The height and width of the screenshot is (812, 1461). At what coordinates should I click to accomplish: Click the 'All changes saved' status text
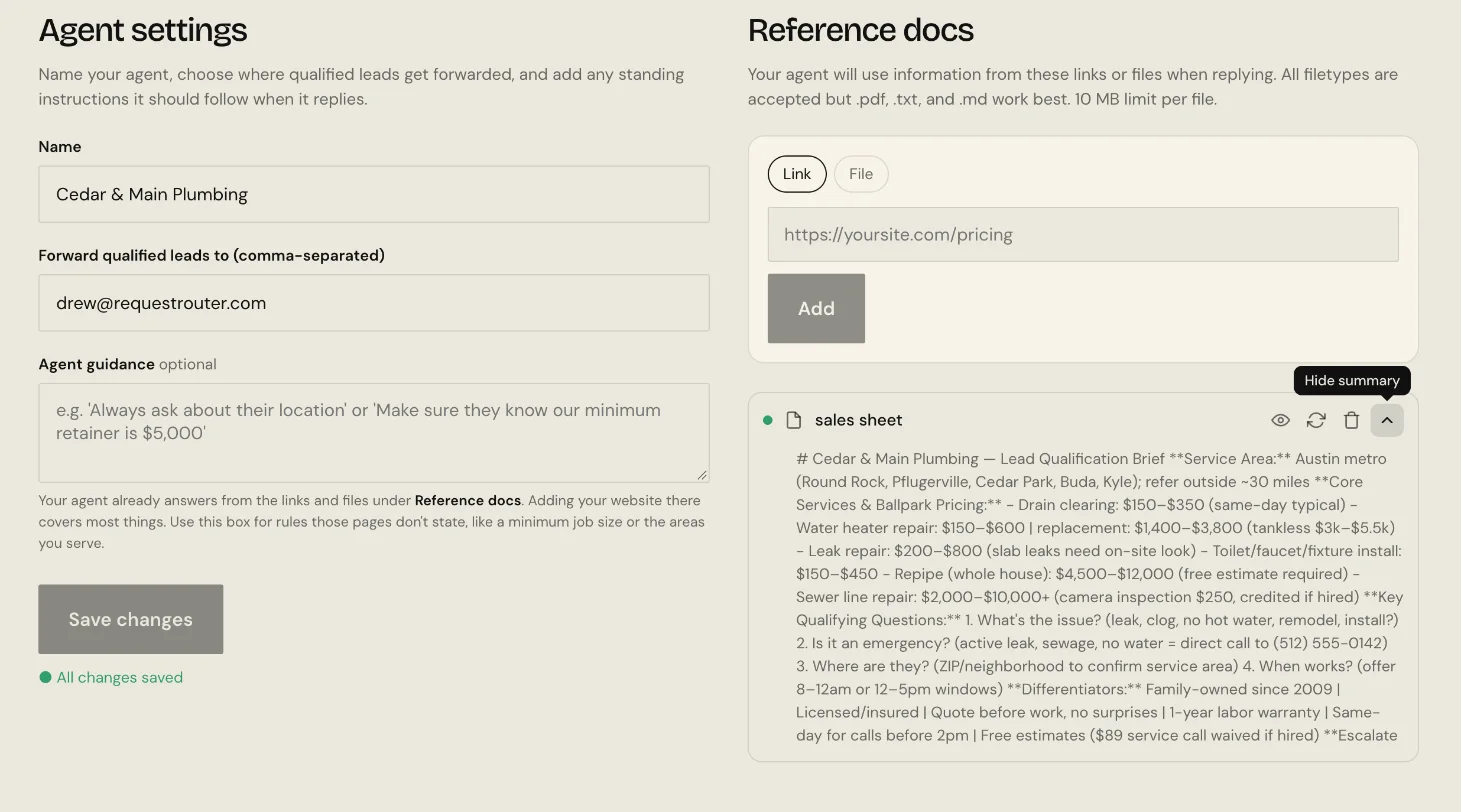click(120, 678)
